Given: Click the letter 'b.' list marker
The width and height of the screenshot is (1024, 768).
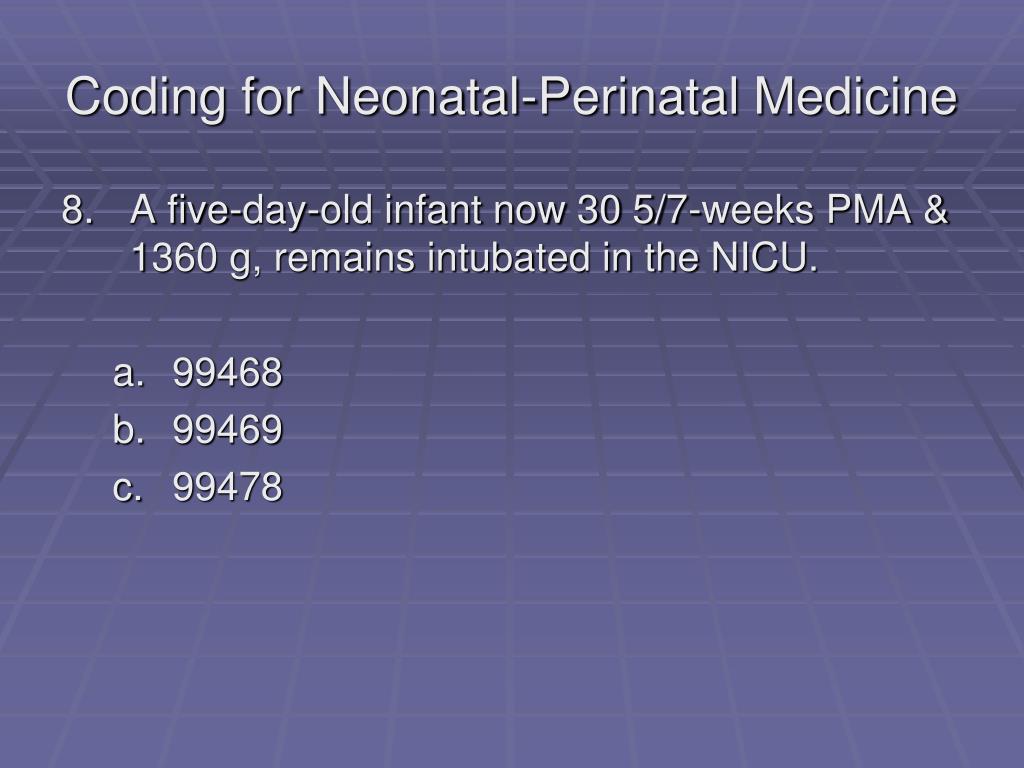Looking at the screenshot, I should pos(128,430).
